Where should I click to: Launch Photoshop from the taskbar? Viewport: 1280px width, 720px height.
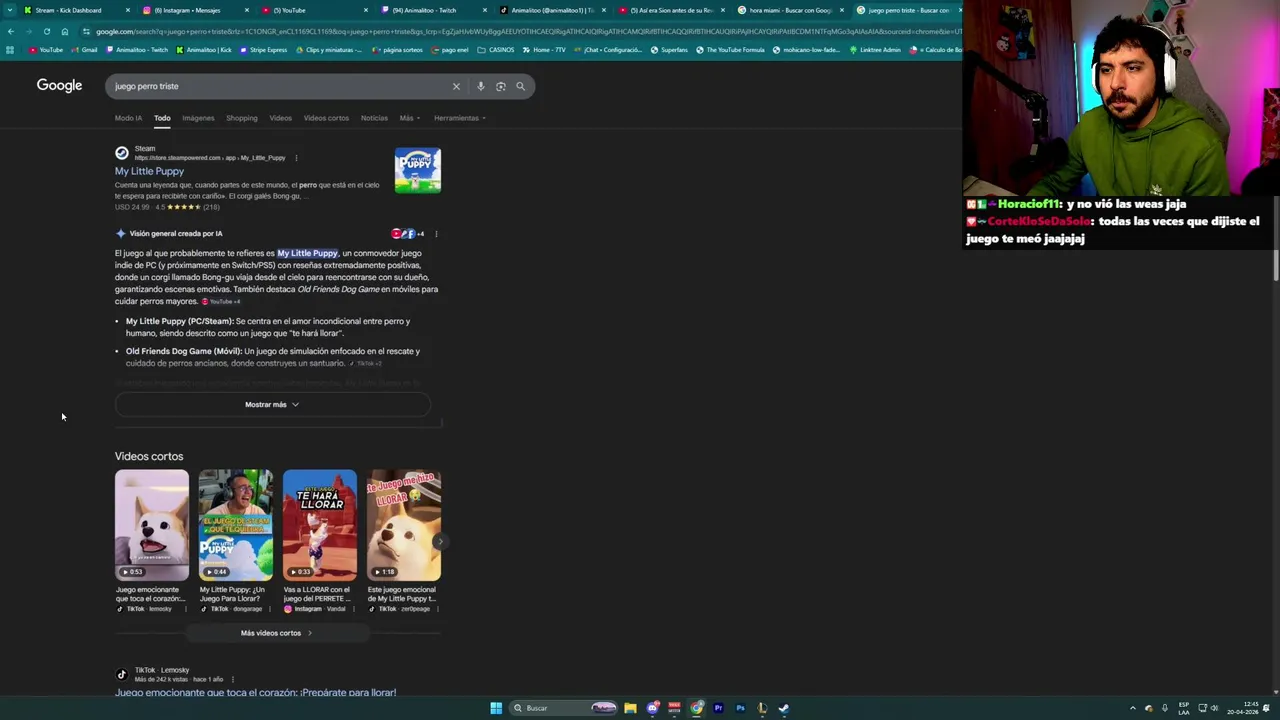pos(740,708)
